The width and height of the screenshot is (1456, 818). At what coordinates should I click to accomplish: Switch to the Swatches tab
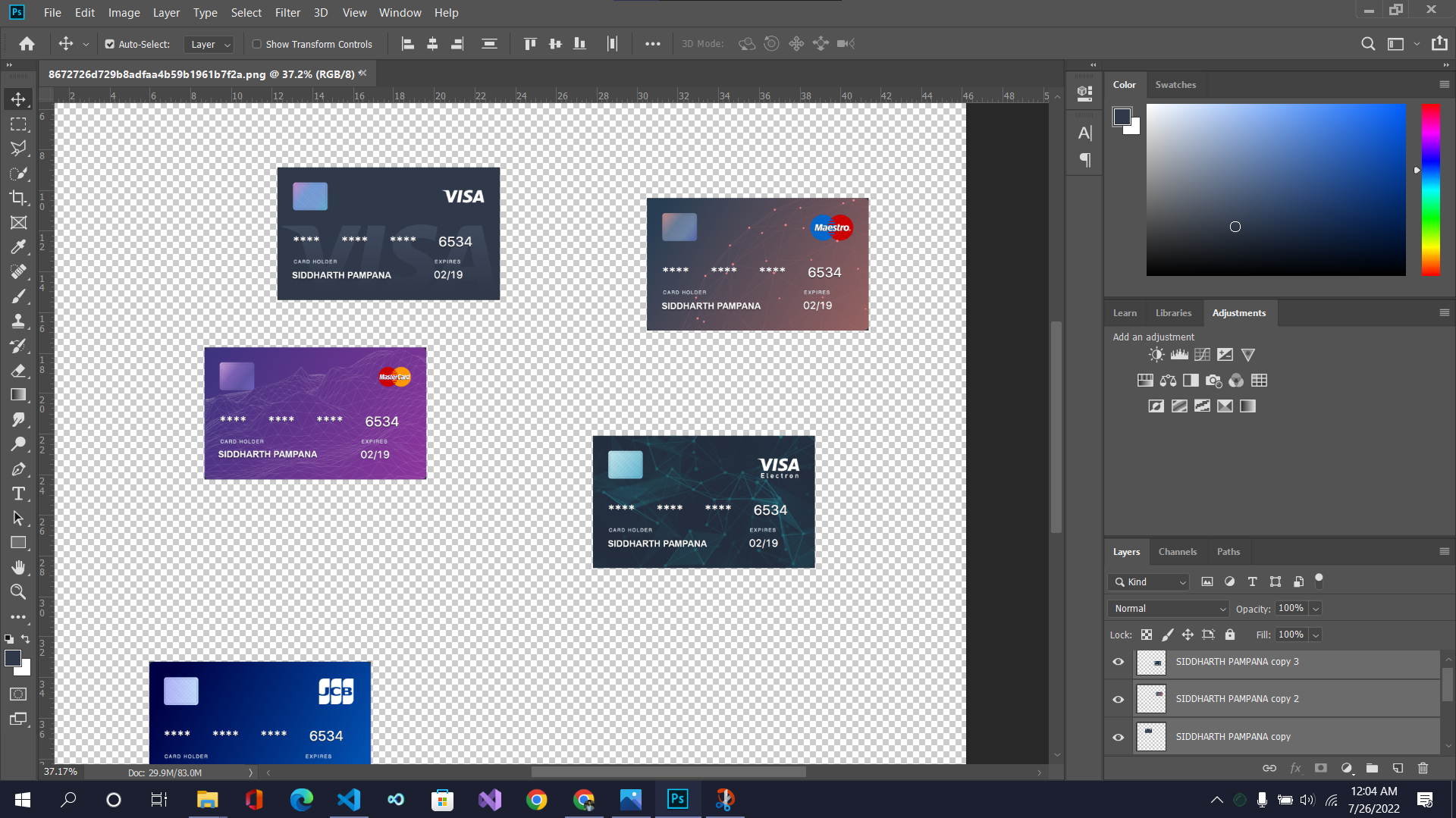coord(1175,84)
